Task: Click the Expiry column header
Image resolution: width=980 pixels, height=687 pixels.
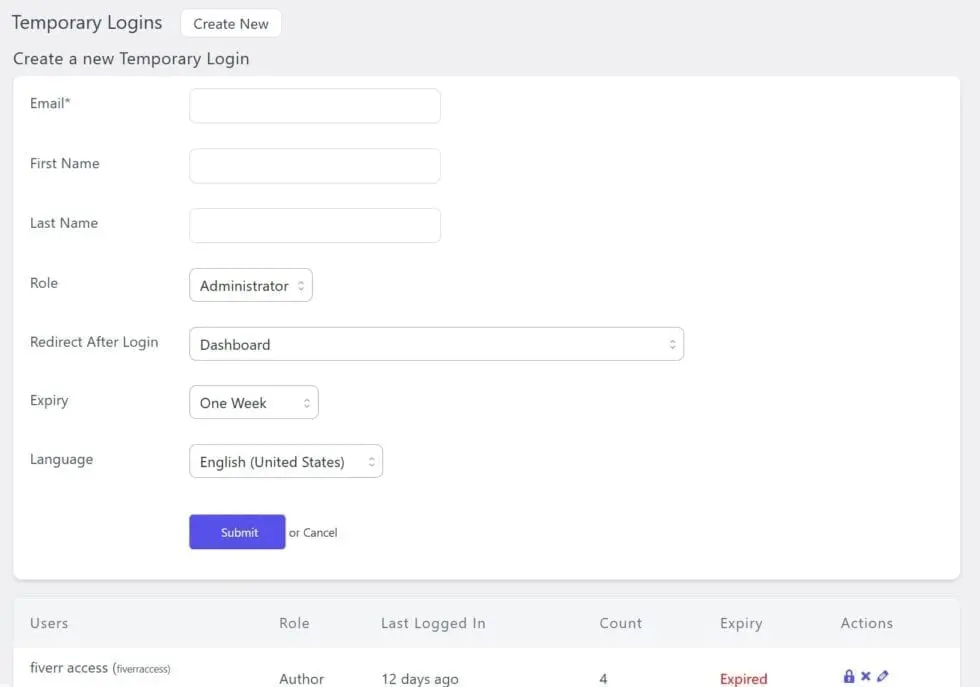Action: pyautogui.click(x=741, y=623)
